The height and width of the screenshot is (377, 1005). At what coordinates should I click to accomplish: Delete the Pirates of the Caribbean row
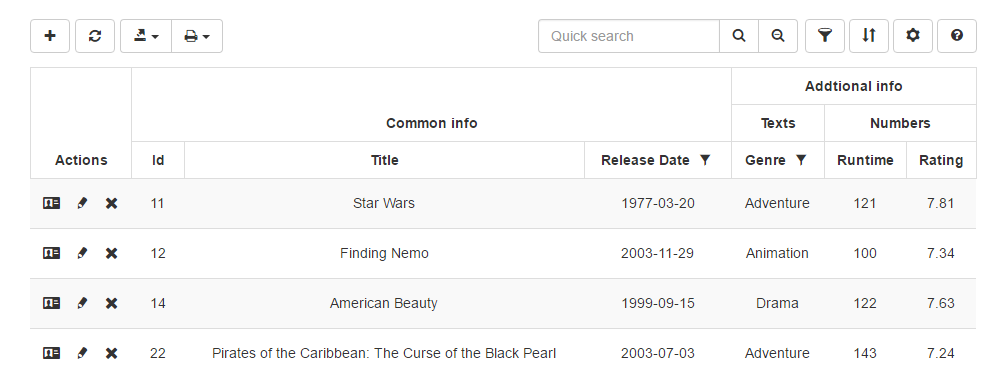point(112,353)
